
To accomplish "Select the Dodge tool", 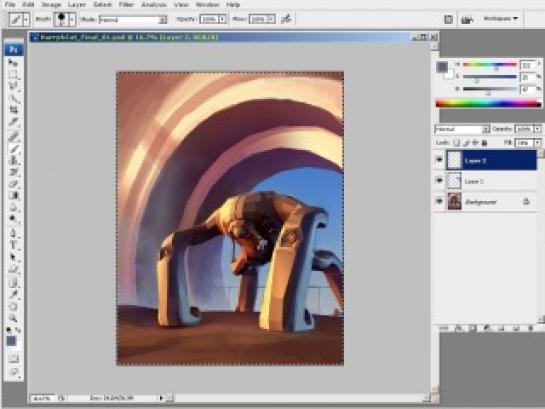I will click(13, 219).
